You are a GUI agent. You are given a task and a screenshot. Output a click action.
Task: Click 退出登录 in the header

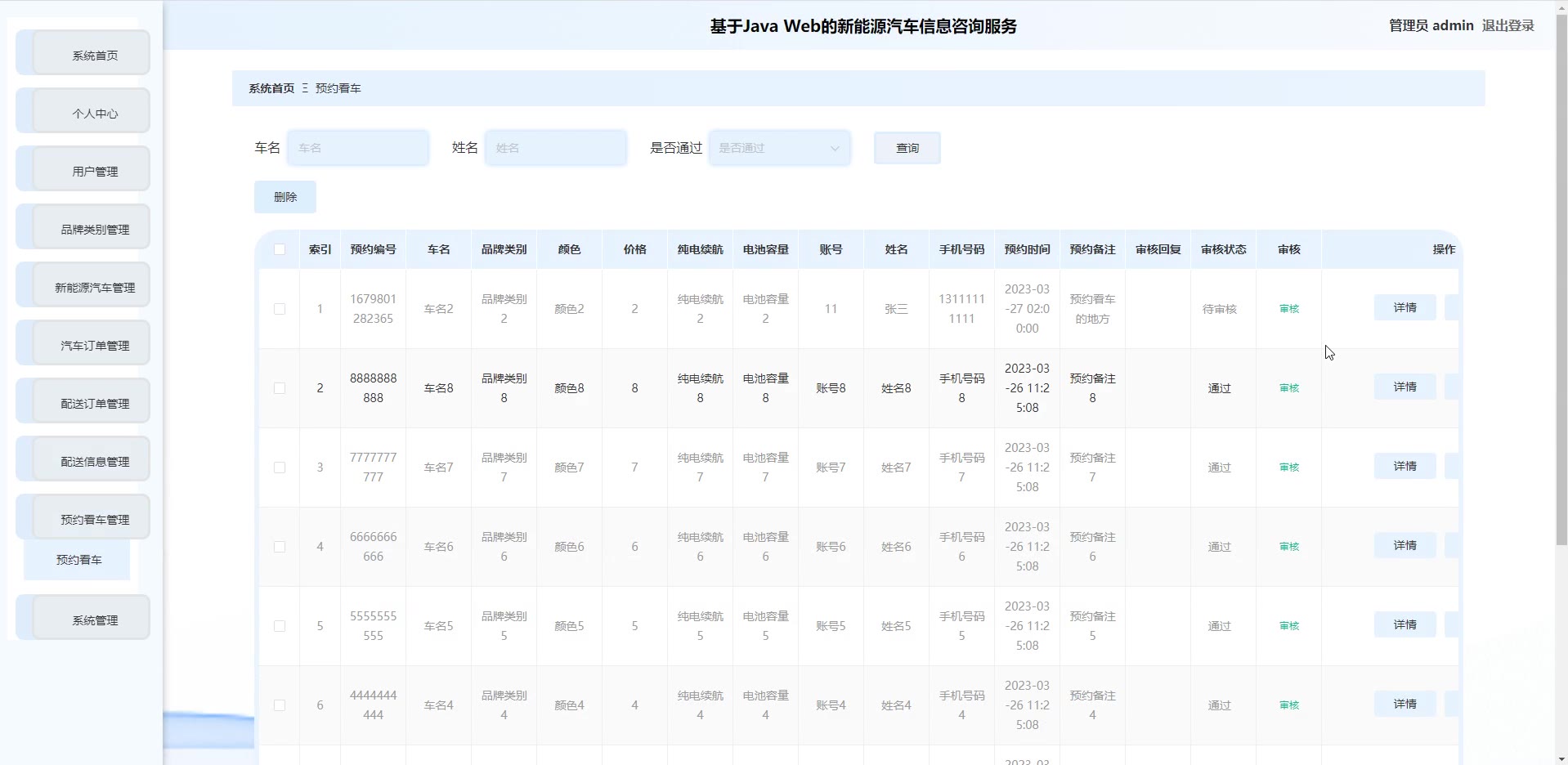pyautogui.click(x=1508, y=25)
